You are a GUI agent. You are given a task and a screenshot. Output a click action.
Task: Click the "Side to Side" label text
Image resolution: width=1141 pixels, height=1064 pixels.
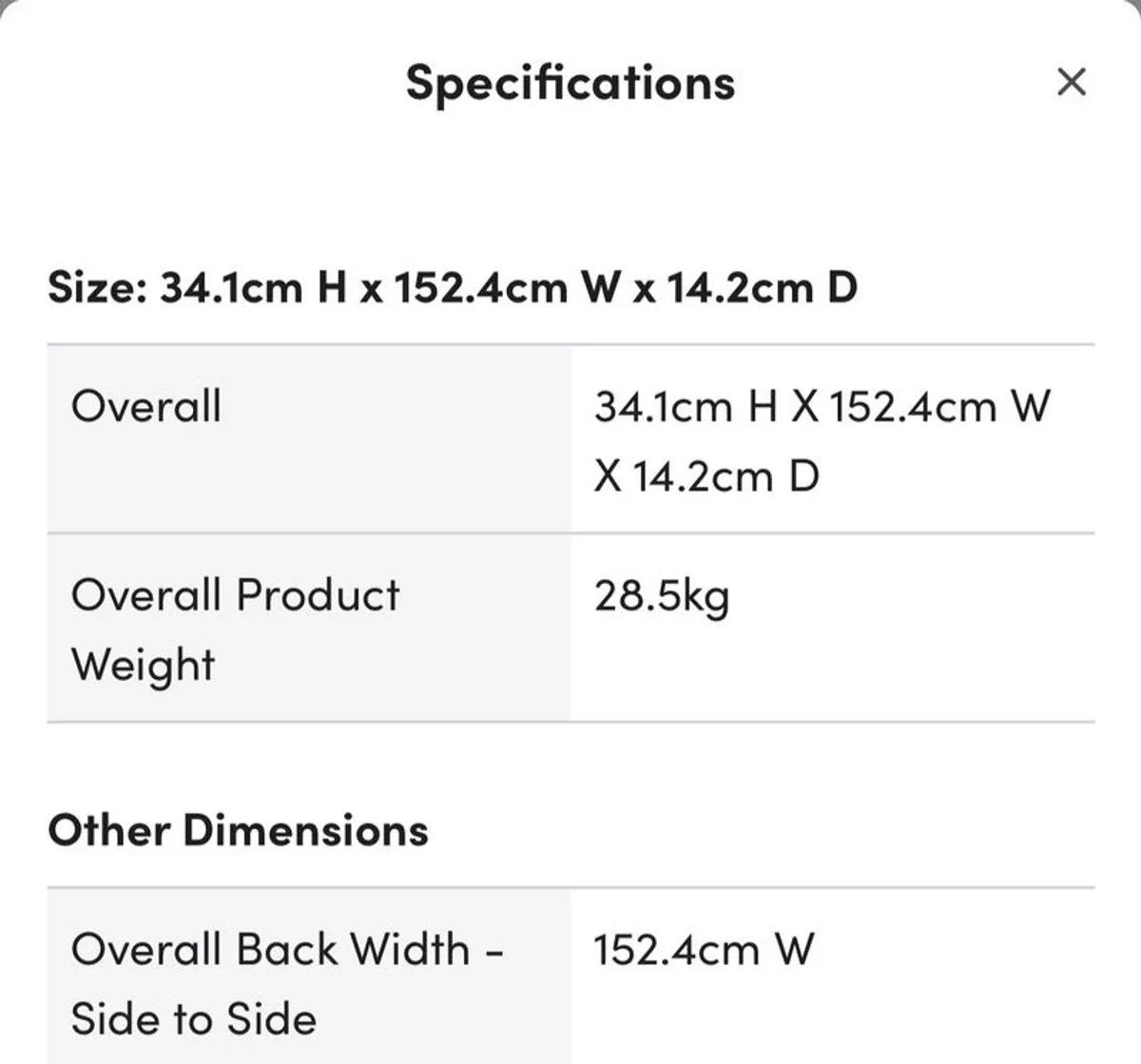click(193, 1018)
